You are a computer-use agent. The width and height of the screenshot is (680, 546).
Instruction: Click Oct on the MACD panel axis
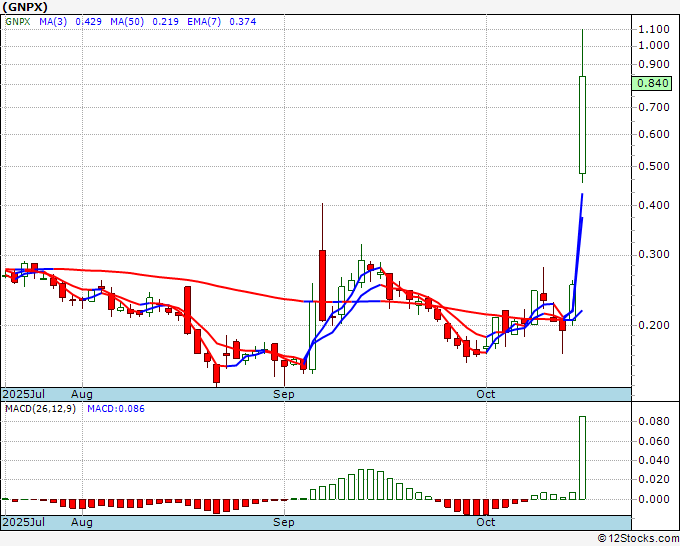point(485,522)
